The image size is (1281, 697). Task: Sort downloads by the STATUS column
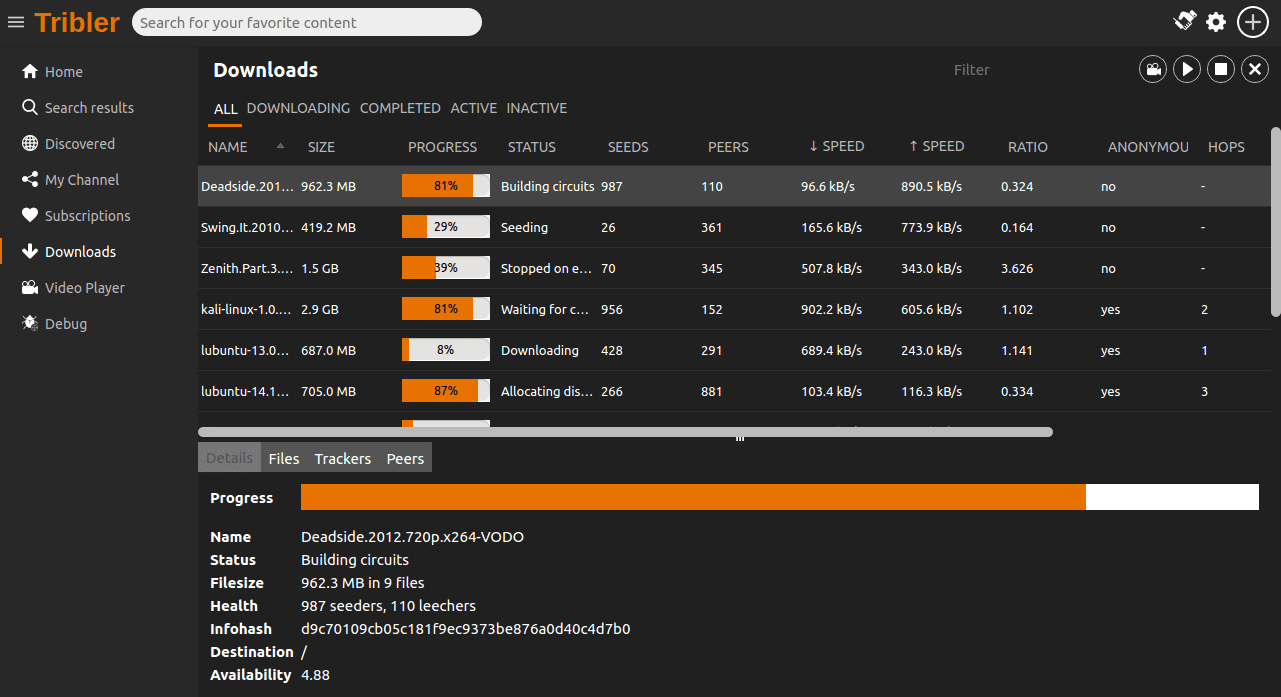548,147
